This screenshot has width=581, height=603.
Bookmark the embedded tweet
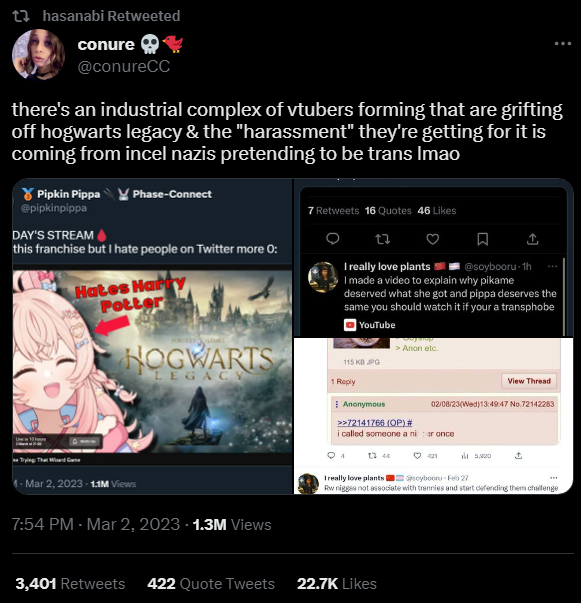click(483, 239)
